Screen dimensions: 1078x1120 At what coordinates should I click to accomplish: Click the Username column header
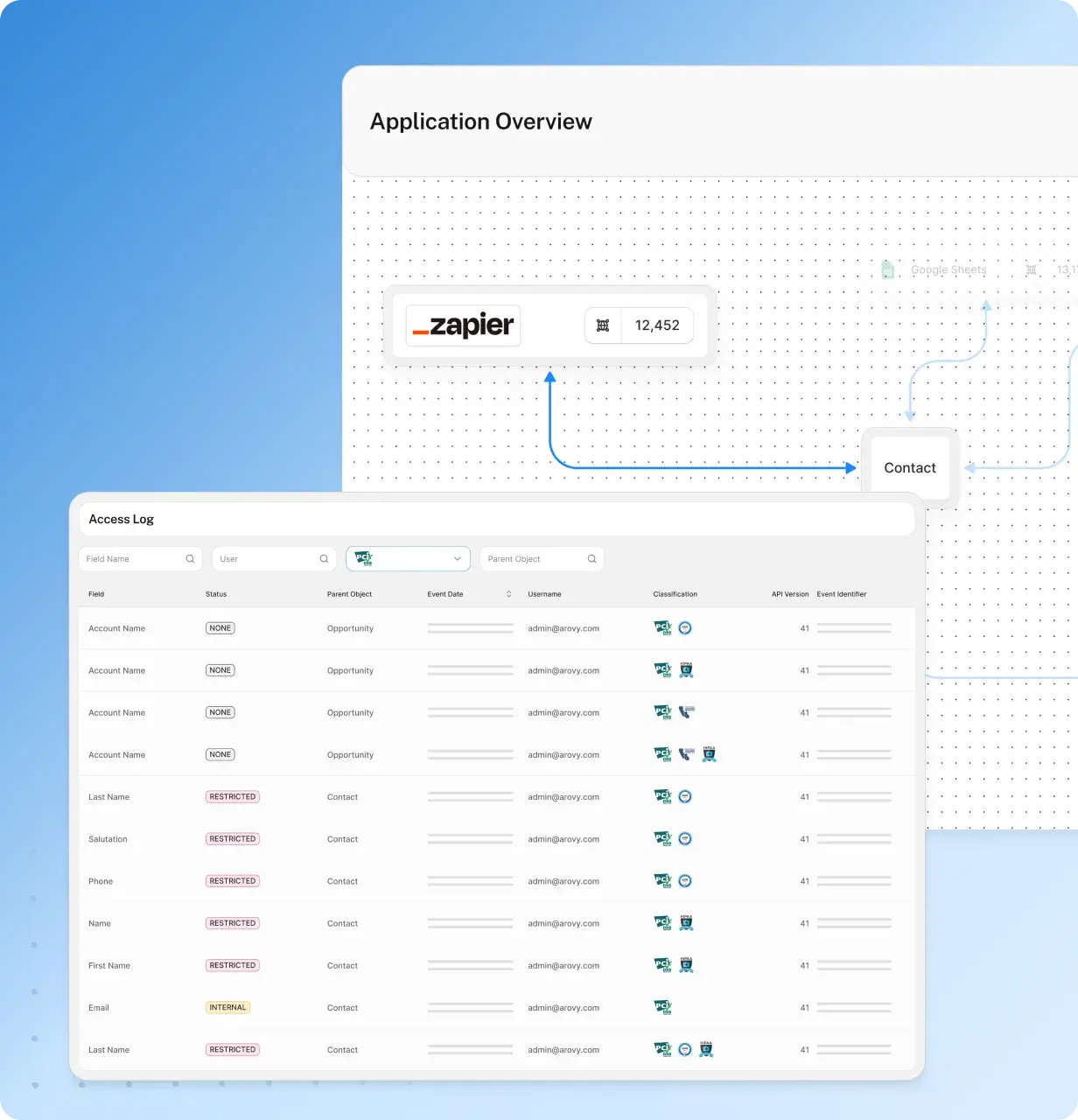545,594
